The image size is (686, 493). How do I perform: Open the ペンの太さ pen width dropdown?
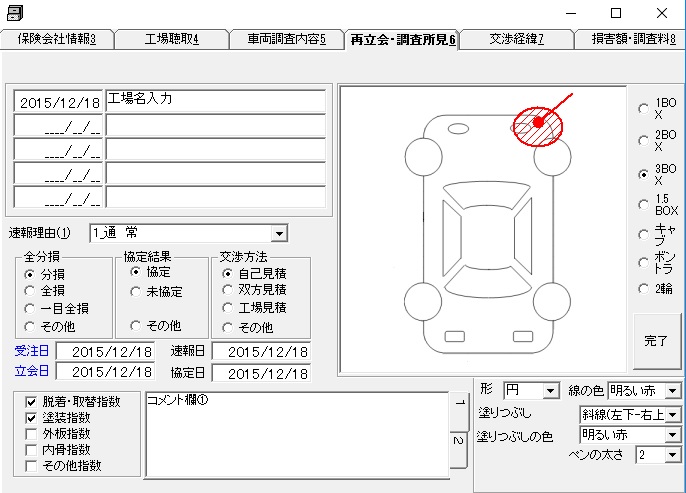672,455
